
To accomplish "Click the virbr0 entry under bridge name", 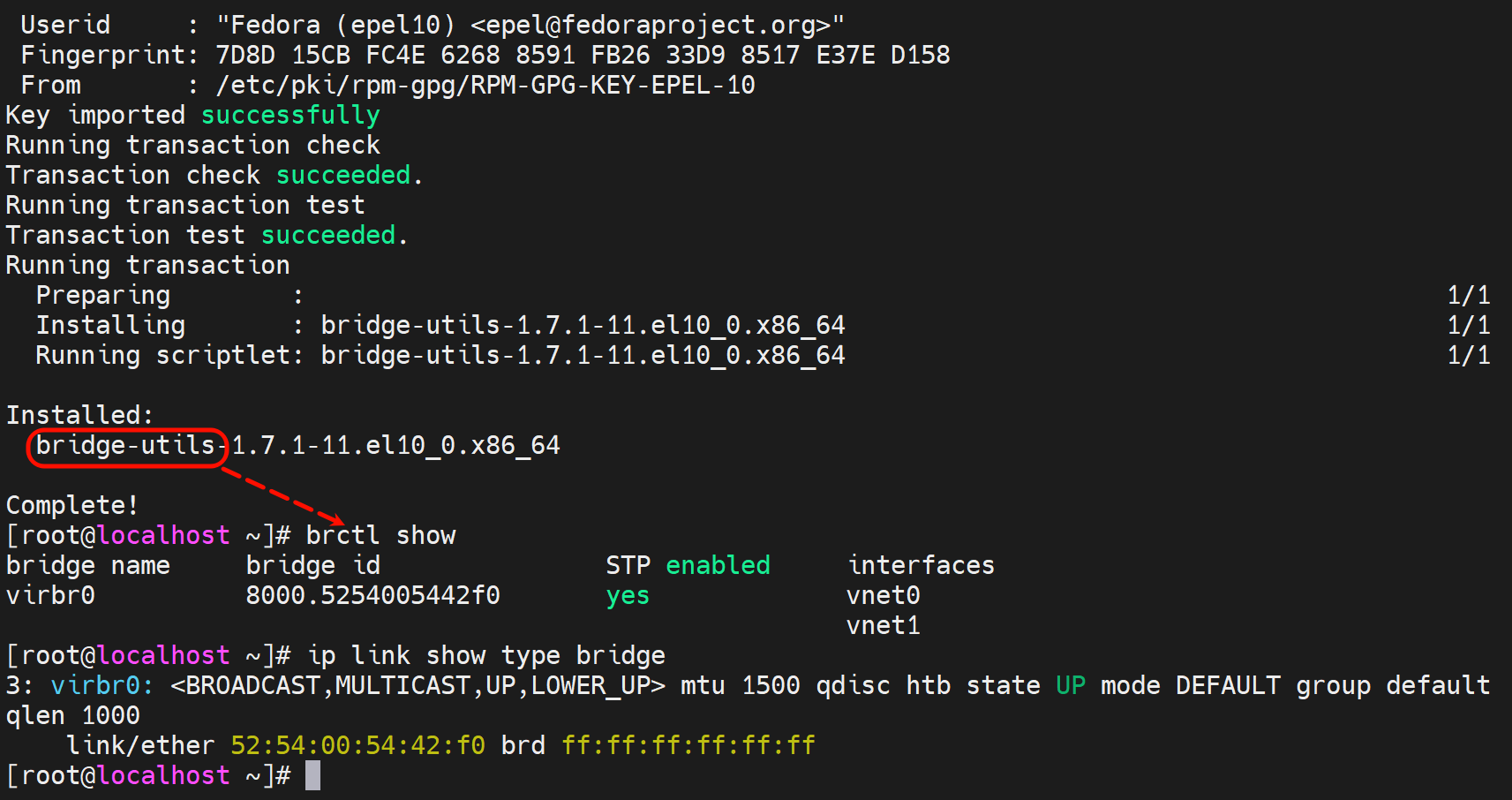I will [50, 595].
